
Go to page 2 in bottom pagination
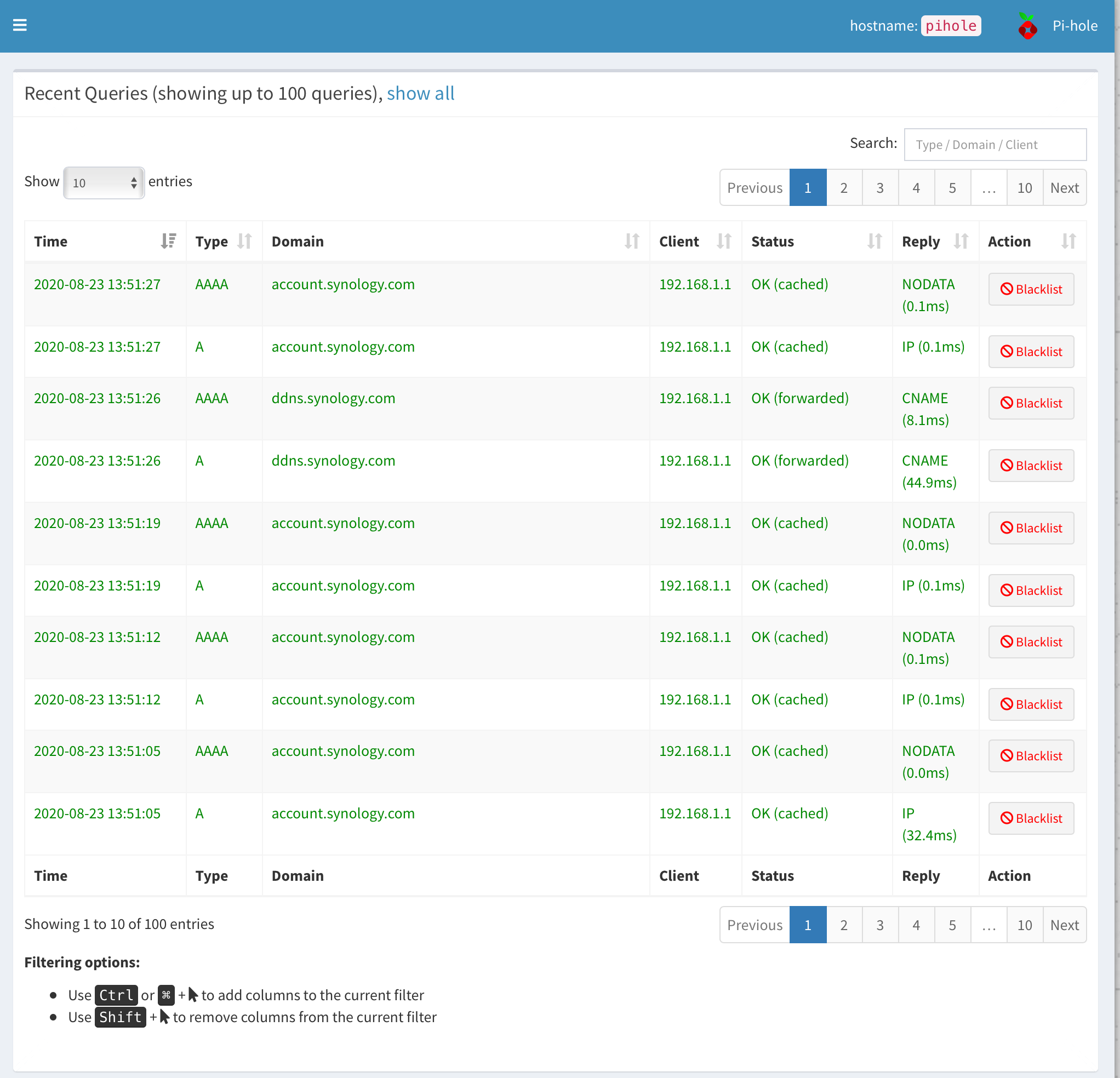click(843, 925)
